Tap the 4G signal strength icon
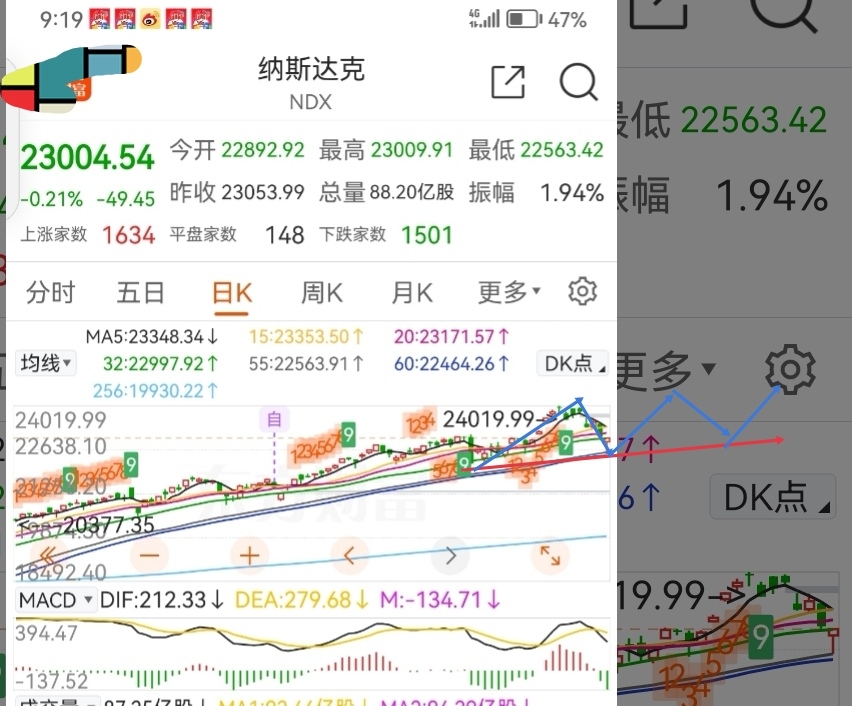Viewport: 852px width, 706px height. pos(484,18)
